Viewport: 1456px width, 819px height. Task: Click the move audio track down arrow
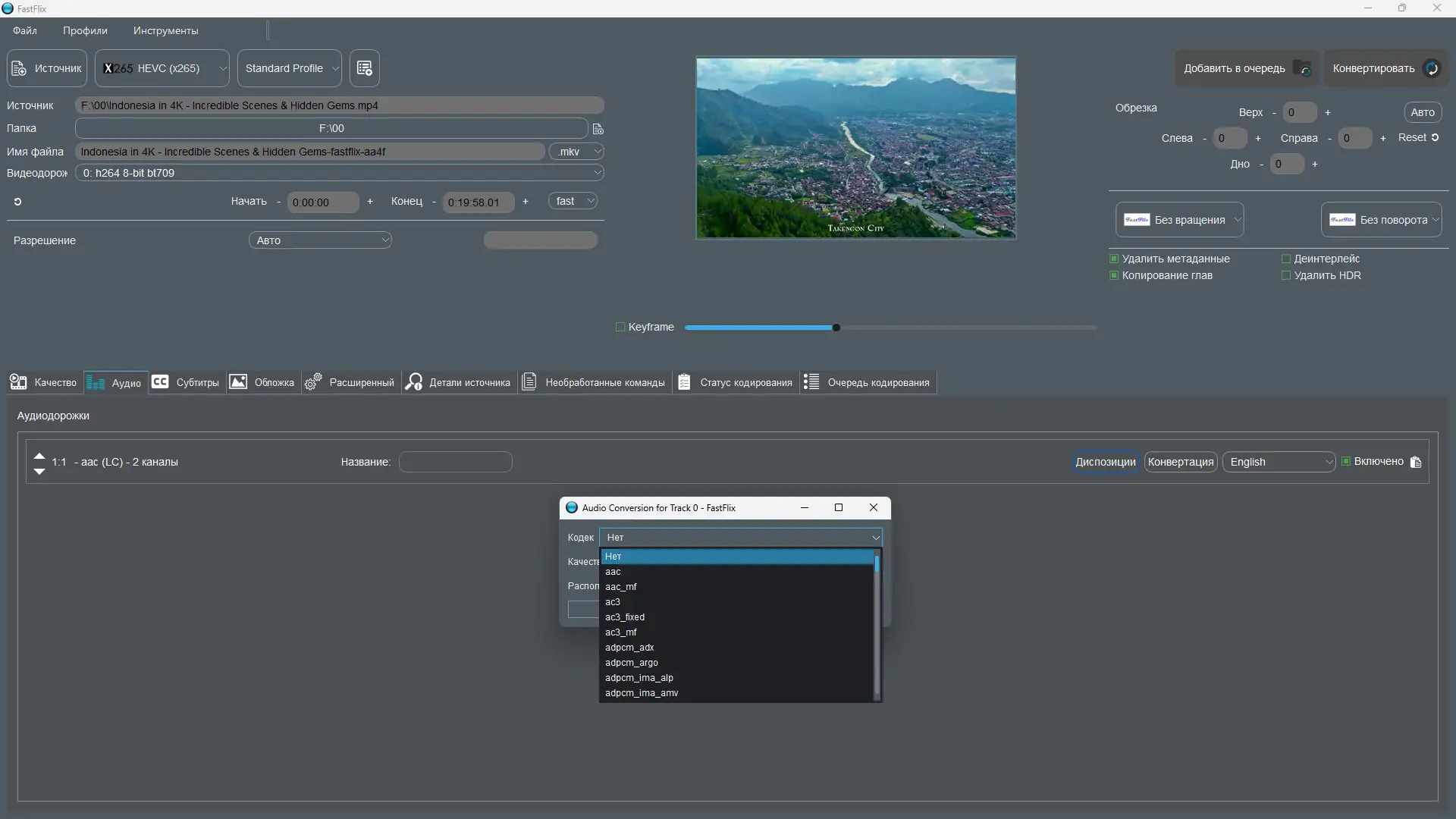pyautogui.click(x=39, y=472)
